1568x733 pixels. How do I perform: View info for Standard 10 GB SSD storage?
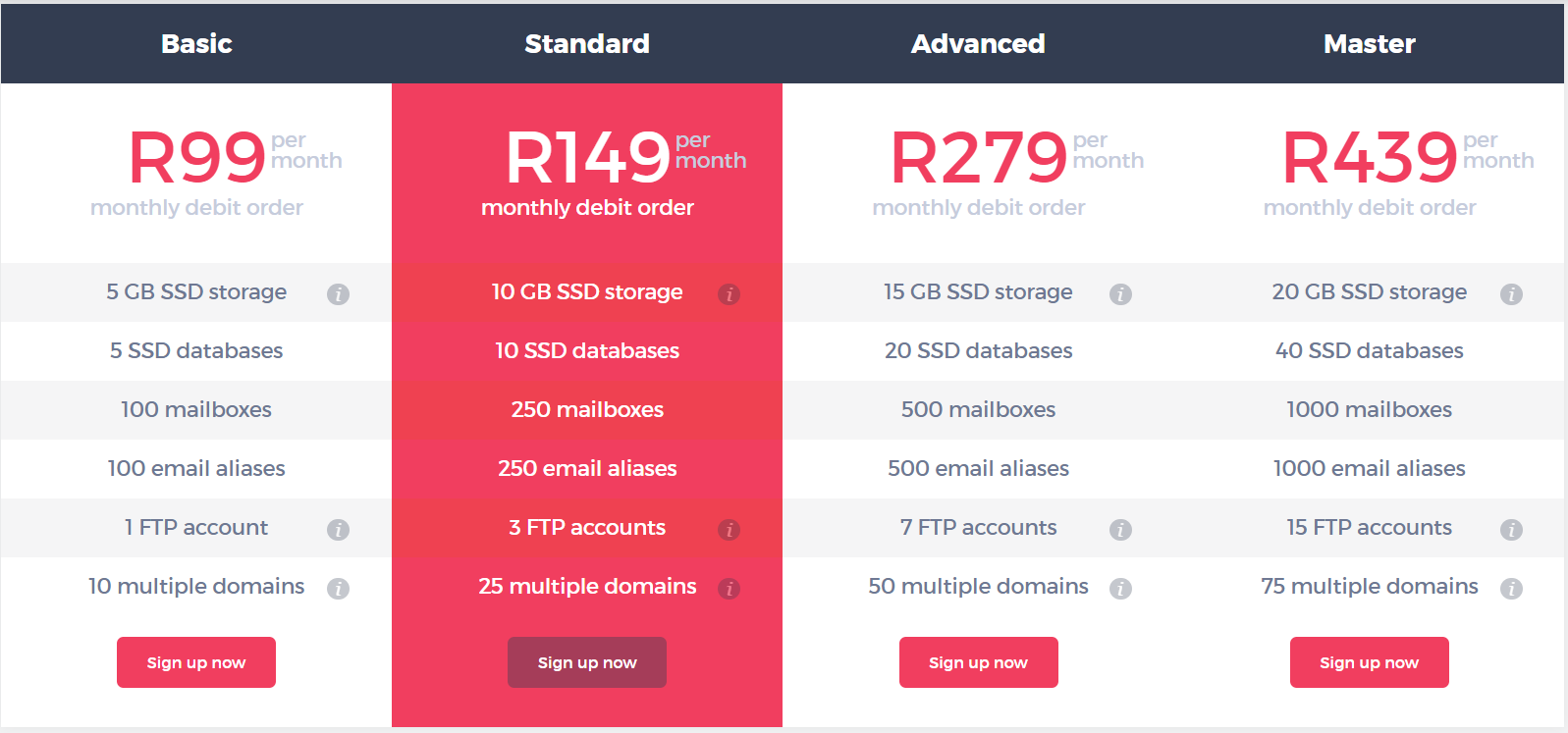(730, 293)
